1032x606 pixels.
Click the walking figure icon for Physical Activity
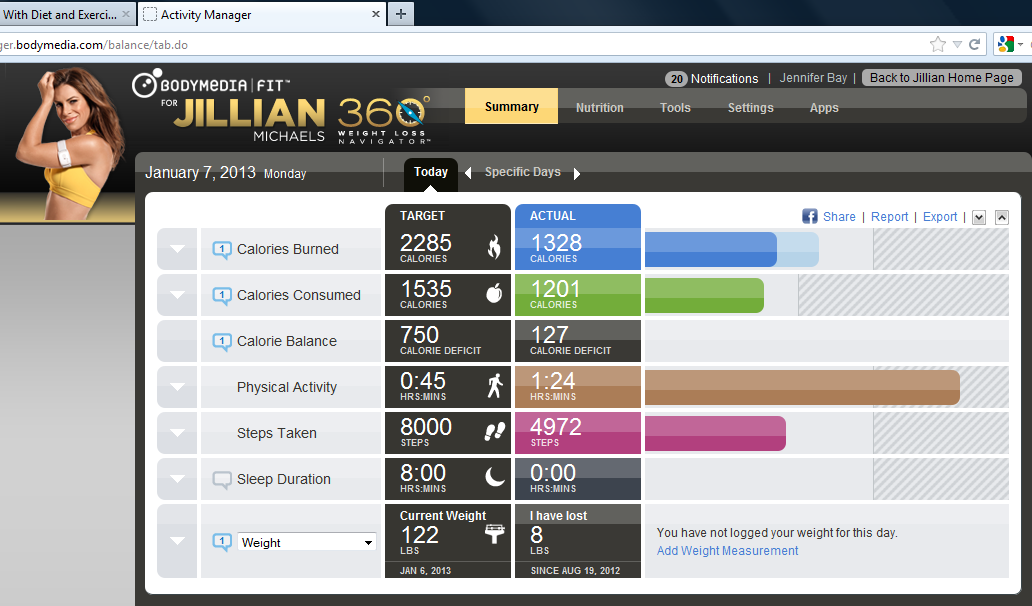(495, 386)
